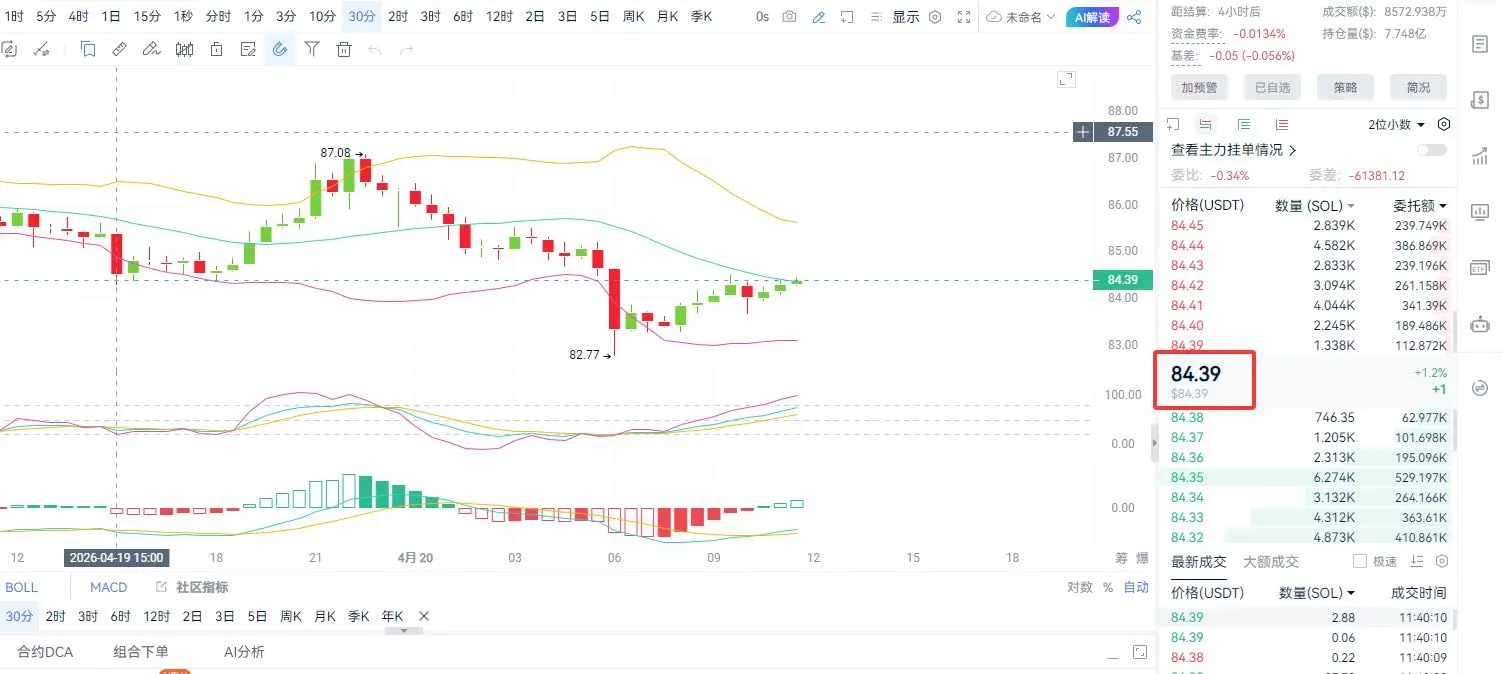
Task: Collapse the panel below indicator tabs via small arrow
Action: tap(404, 630)
